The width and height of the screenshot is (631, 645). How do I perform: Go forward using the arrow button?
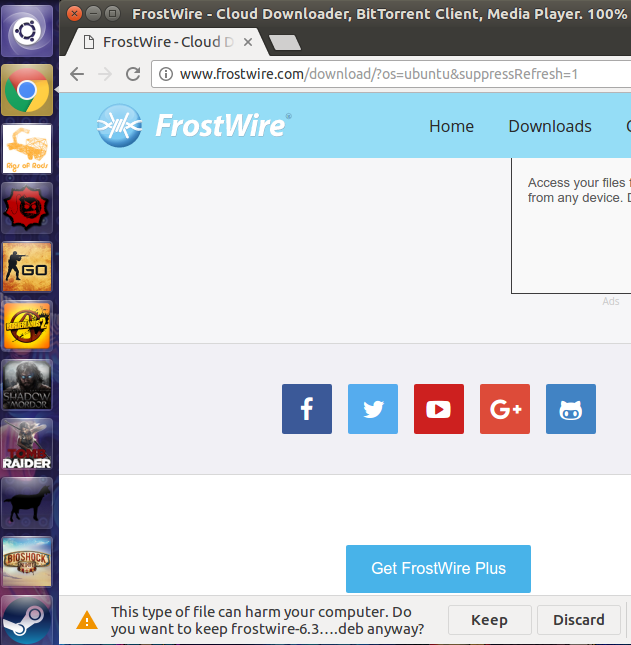(x=105, y=74)
